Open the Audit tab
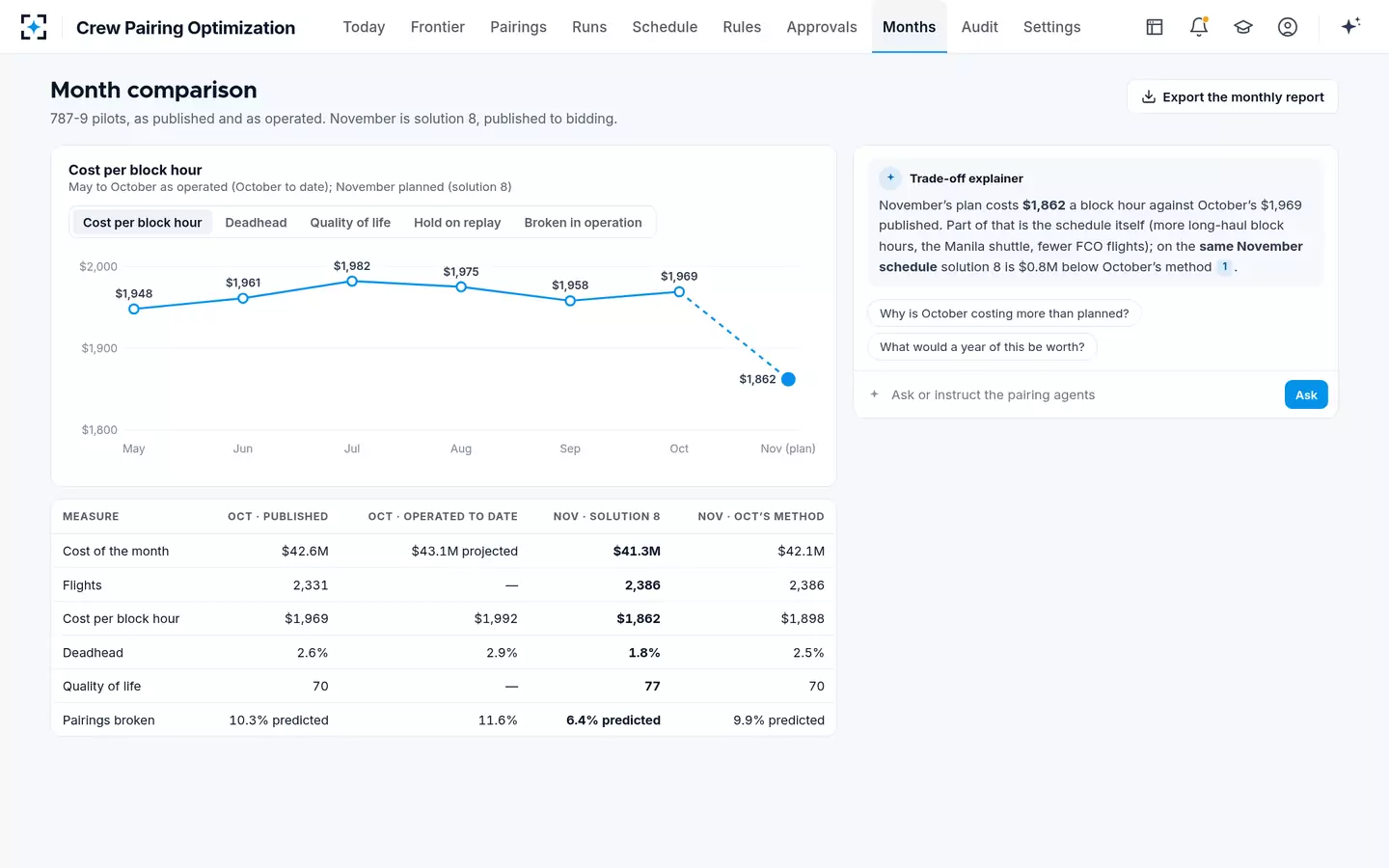 click(x=980, y=27)
